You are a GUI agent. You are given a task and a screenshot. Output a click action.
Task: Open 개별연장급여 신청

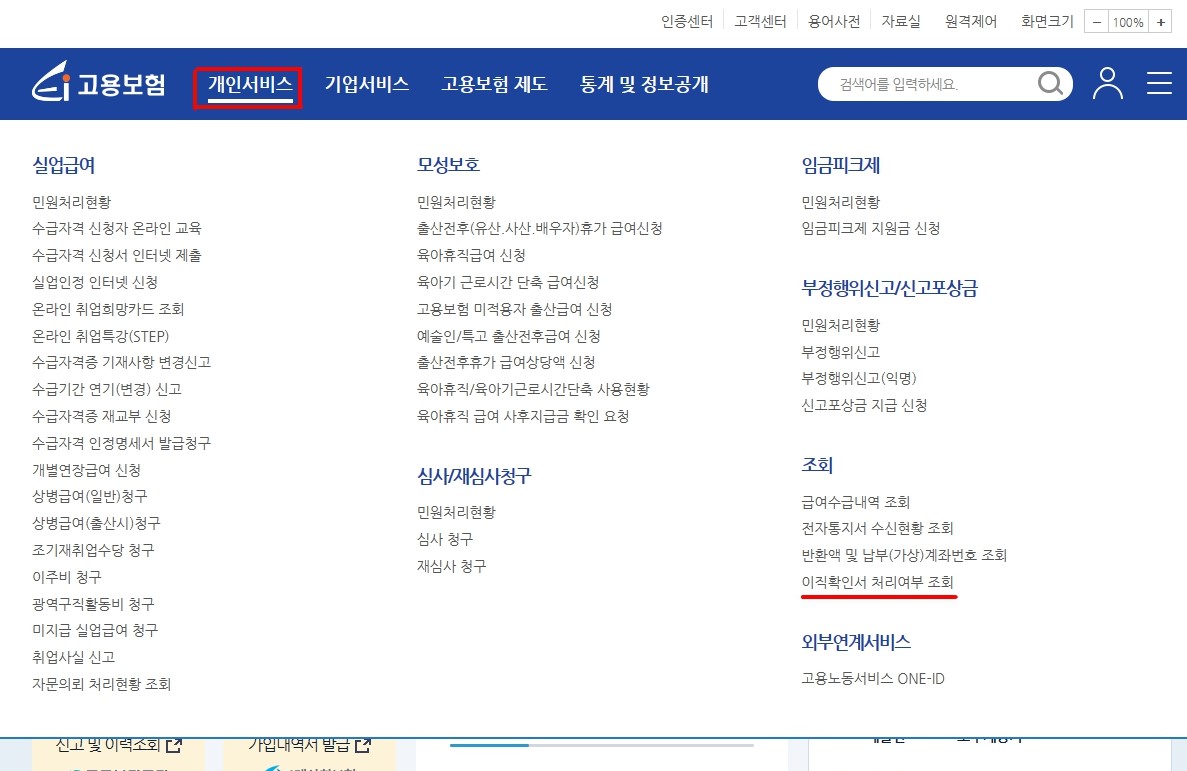(x=86, y=470)
